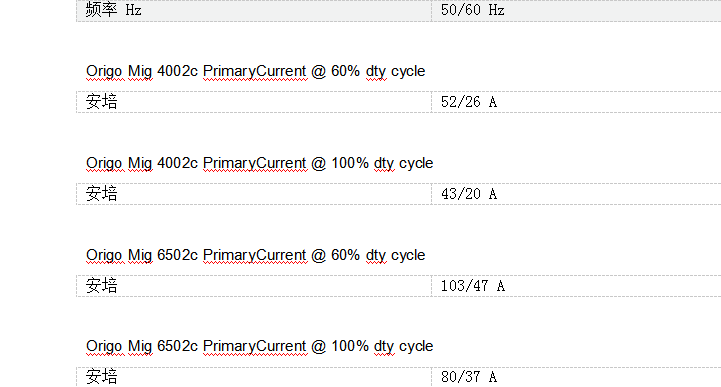Viewport: 721px width, 387px height.
Task: Click the 103/47 A value cell
Action: click(x=576, y=286)
